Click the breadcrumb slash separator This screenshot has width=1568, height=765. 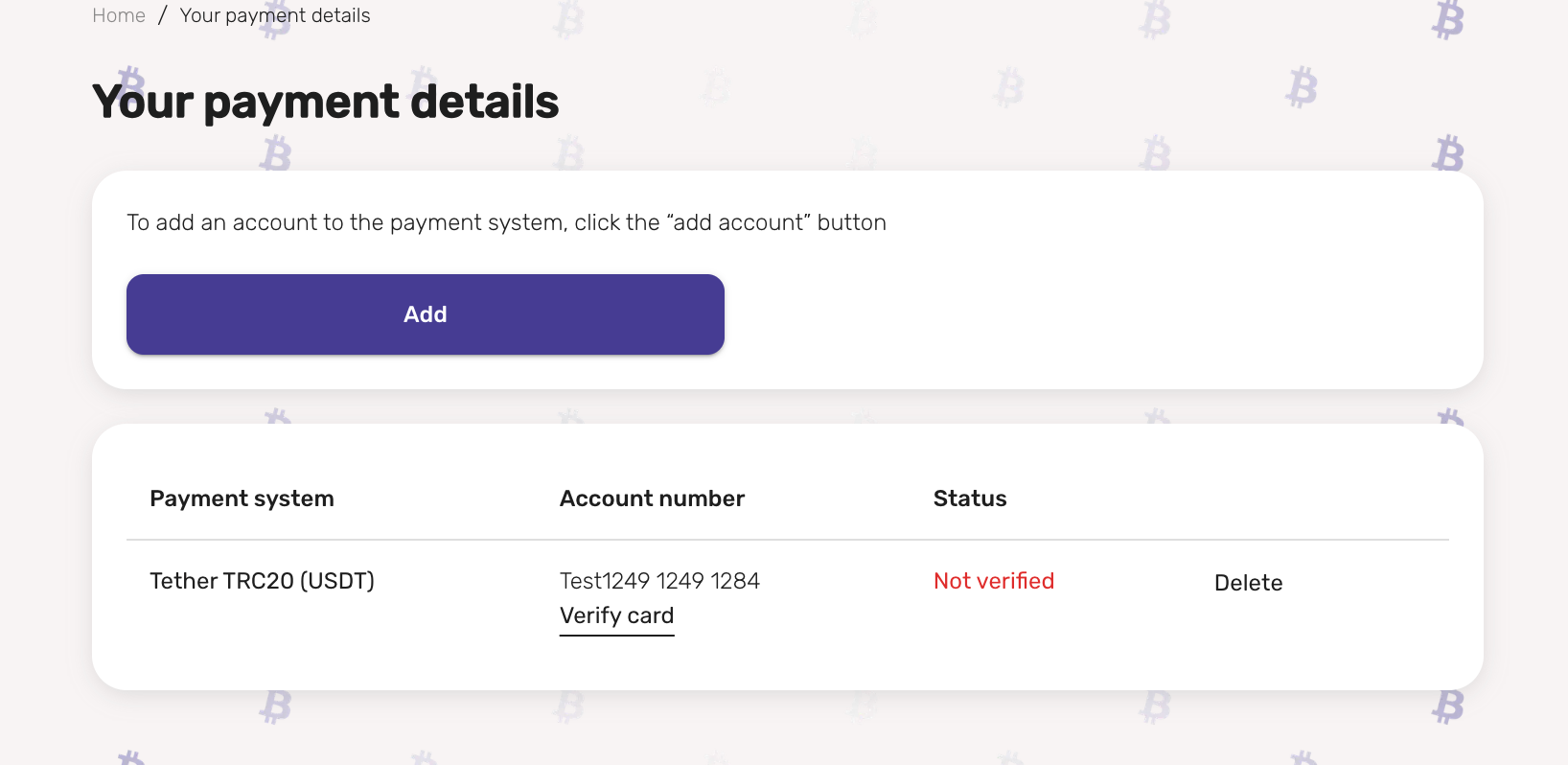[162, 15]
